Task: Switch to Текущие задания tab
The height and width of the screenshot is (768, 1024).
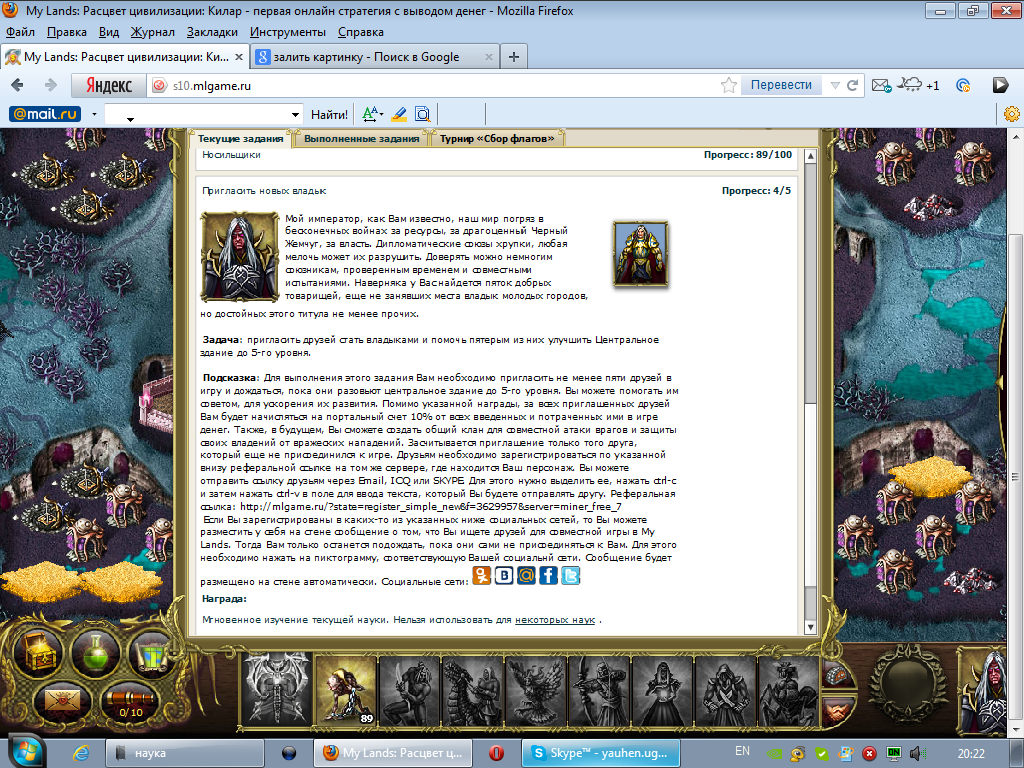Action: tap(240, 138)
